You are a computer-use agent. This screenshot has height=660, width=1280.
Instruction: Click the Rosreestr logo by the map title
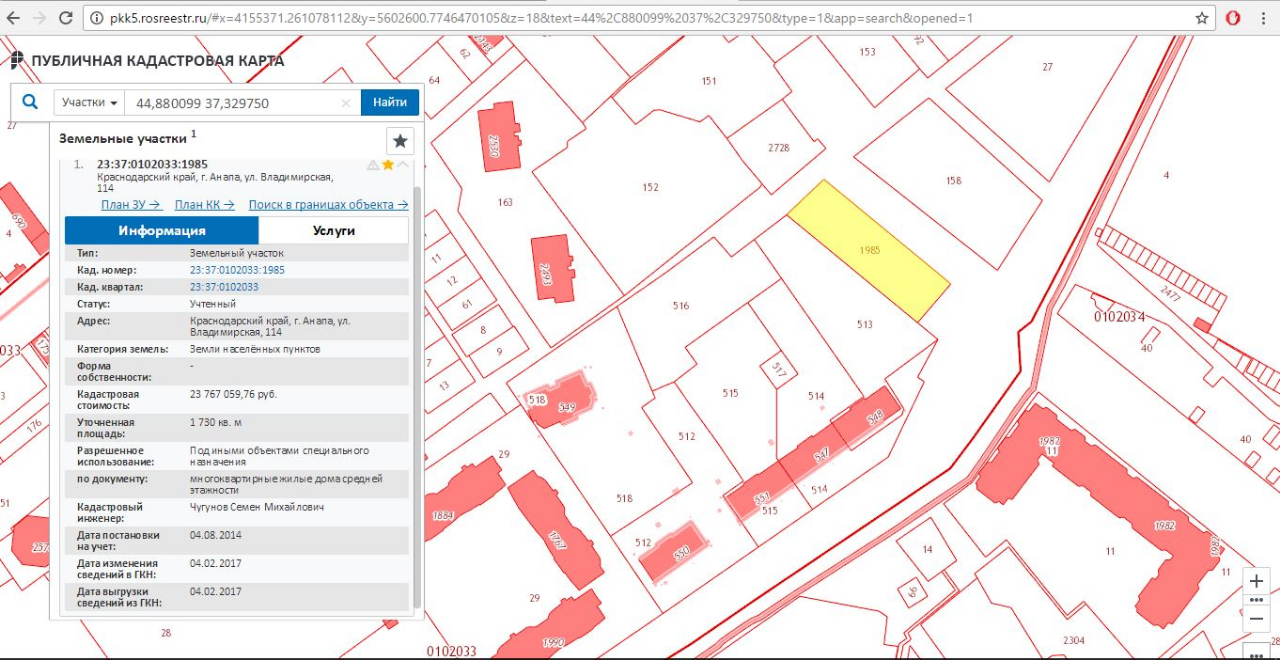point(17,61)
